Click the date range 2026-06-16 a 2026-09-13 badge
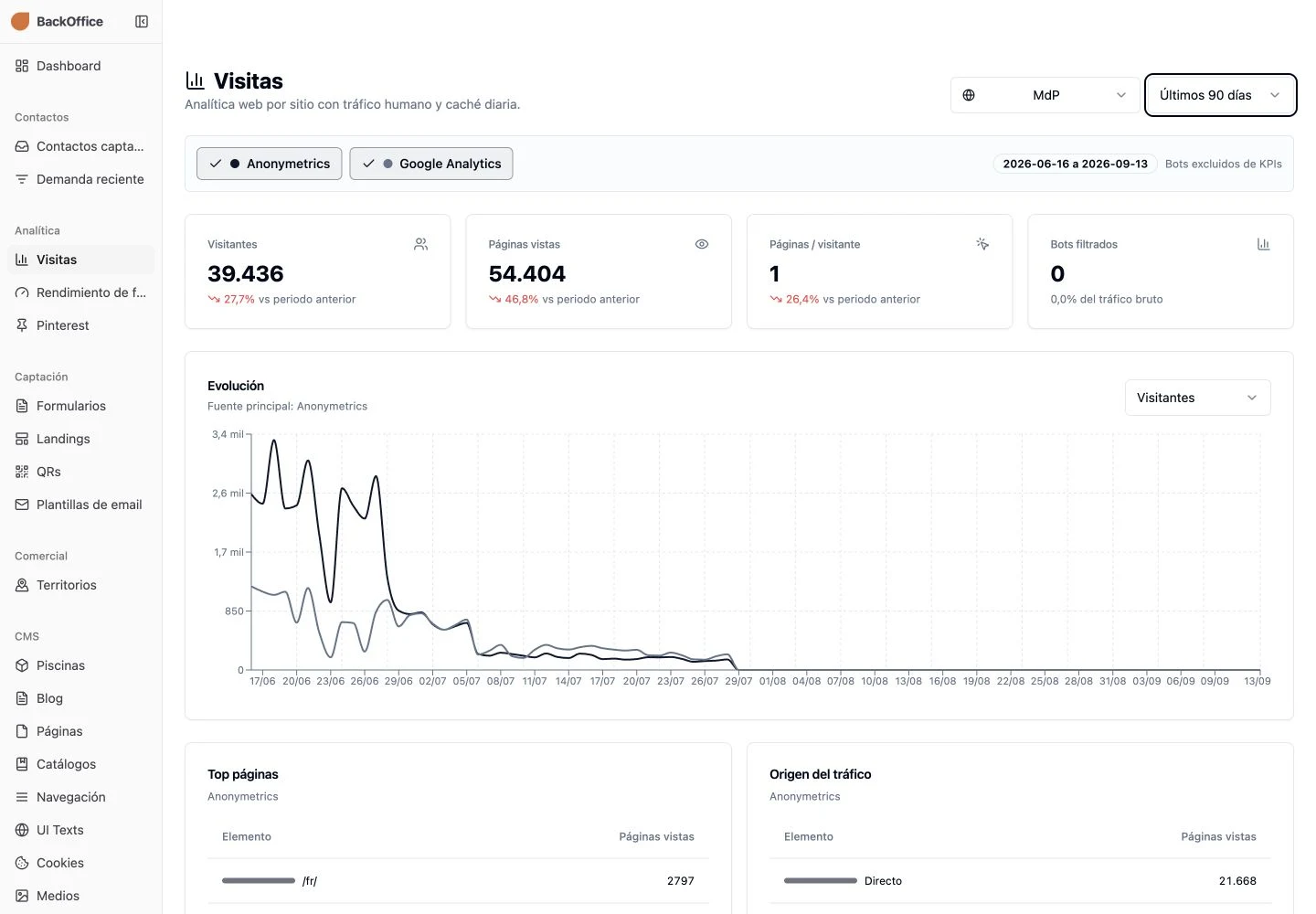Screen dimensions: 1316x914 [x=1075, y=164]
